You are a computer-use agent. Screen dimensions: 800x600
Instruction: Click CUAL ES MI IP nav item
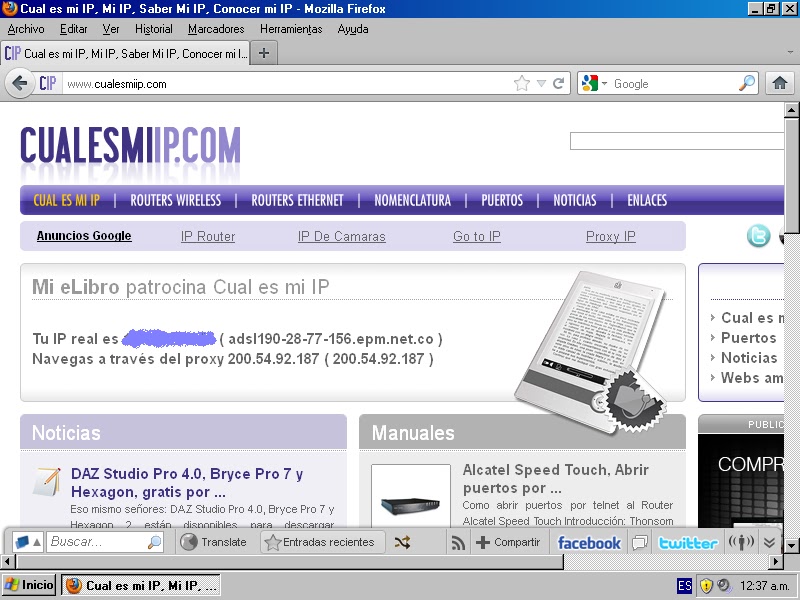coord(66,200)
